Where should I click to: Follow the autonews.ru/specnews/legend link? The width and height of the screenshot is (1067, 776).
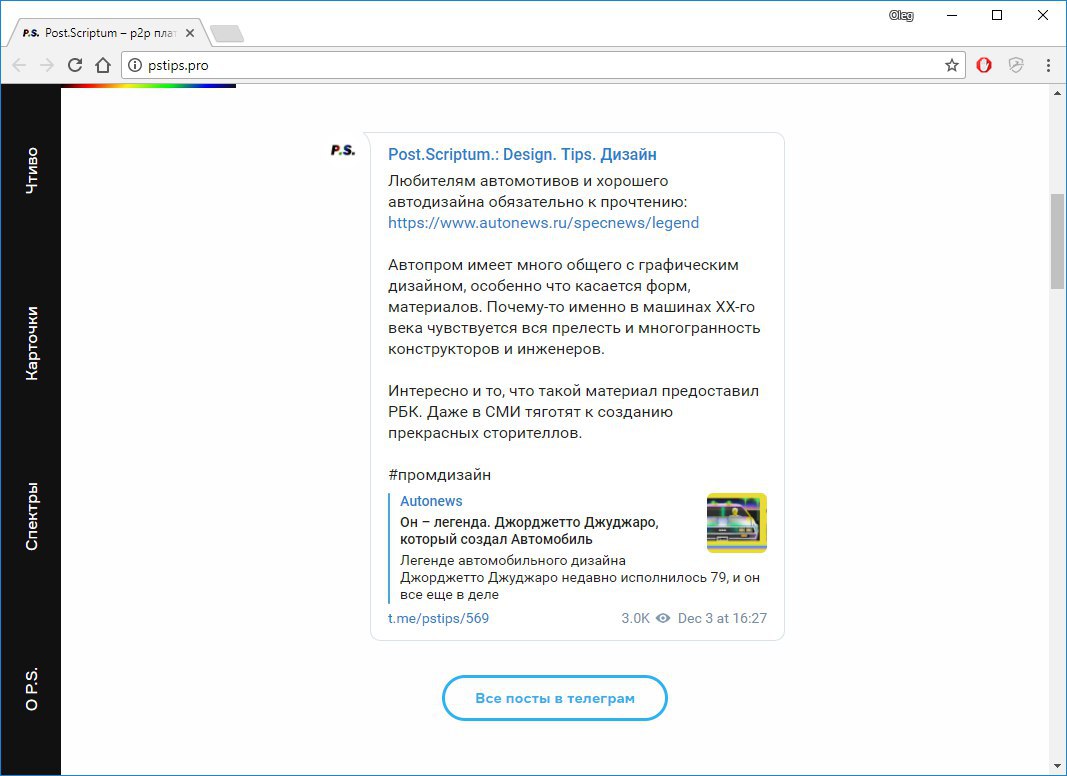click(x=543, y=223)
